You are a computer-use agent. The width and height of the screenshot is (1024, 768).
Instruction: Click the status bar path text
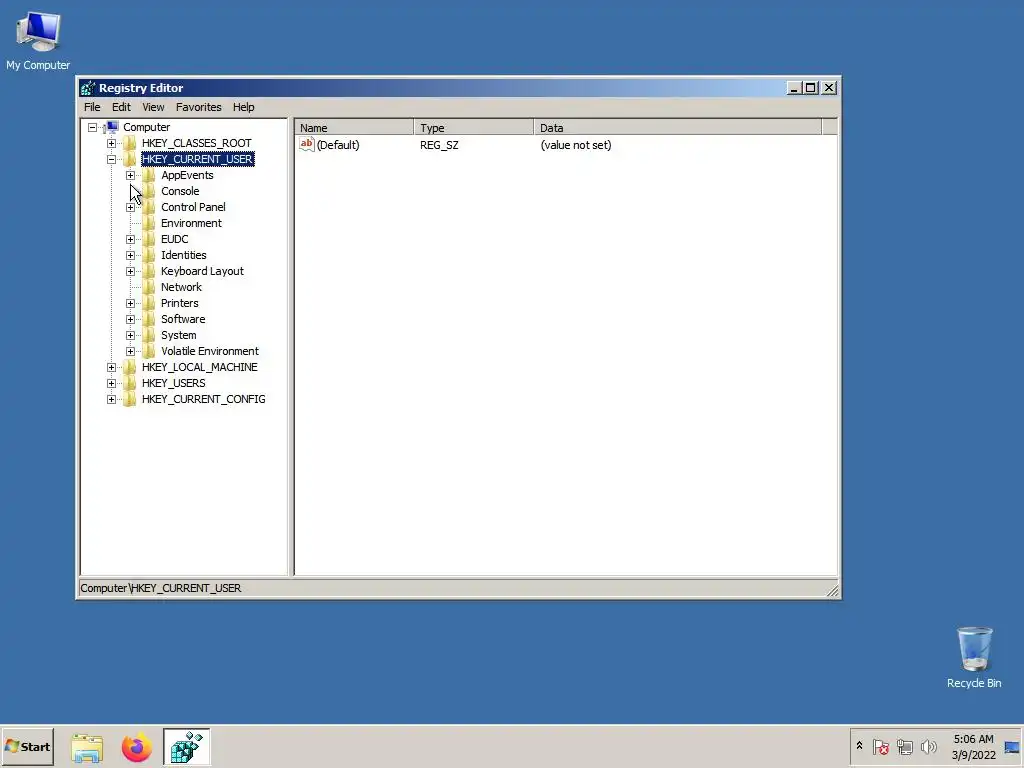point(161,588)
